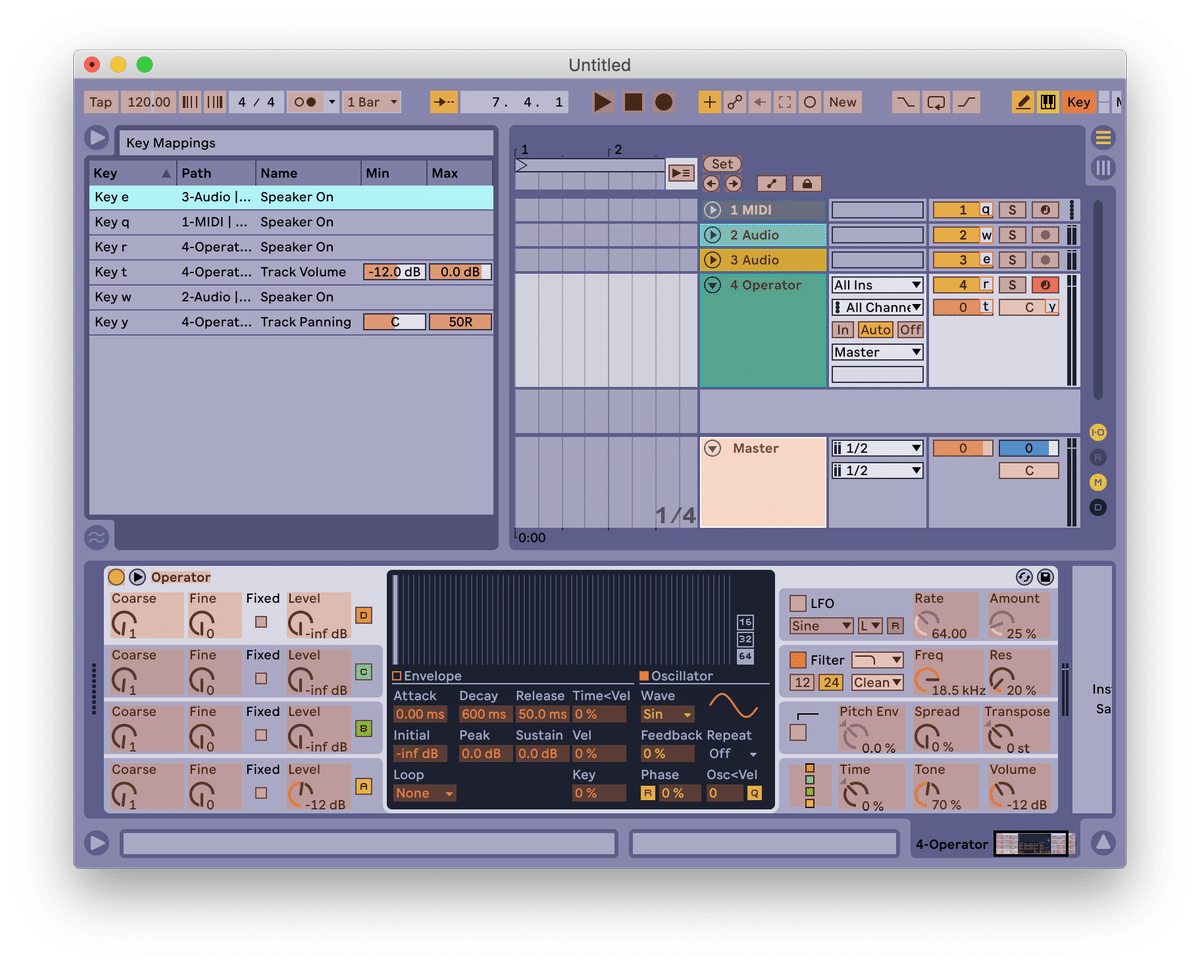Click the Operator Hot-Swap Presets icon

tap(1024, 577)
